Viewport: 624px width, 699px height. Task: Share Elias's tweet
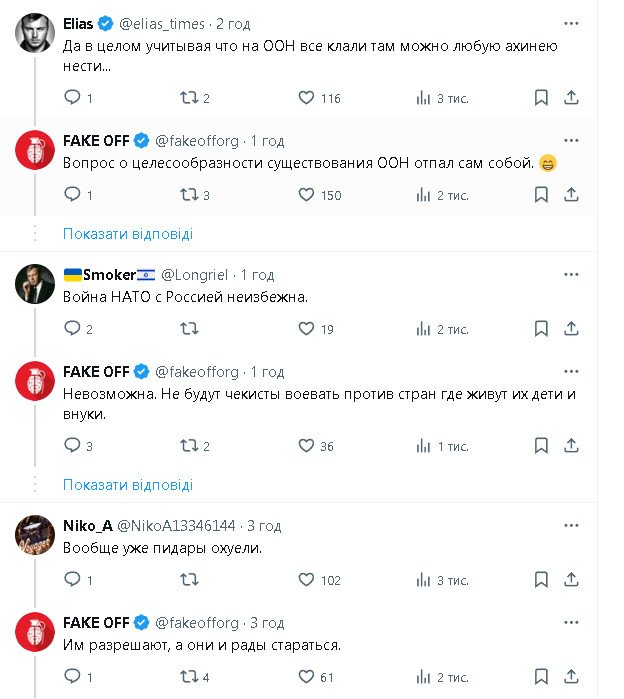click(x=572, y=98)
